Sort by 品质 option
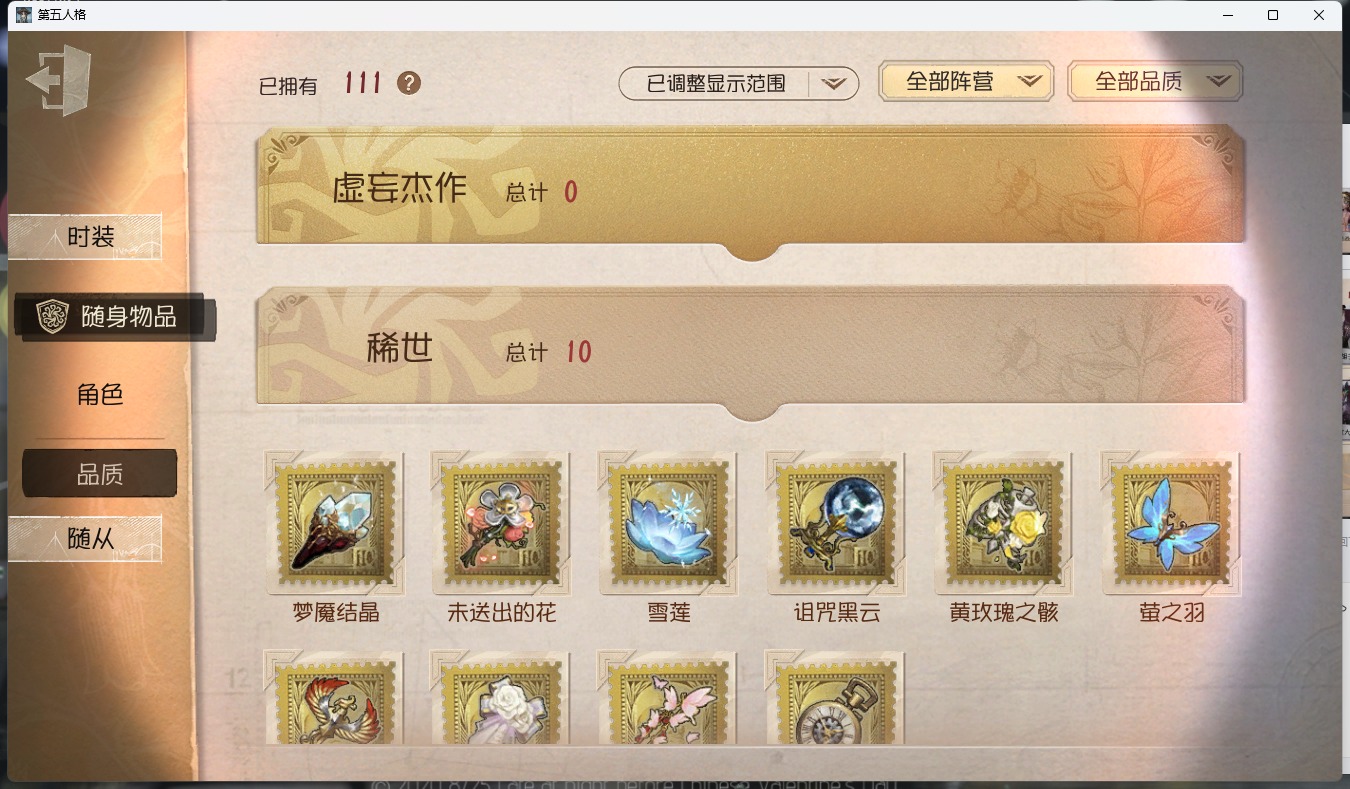The image size is (1350, 789). tap(100, 473)
